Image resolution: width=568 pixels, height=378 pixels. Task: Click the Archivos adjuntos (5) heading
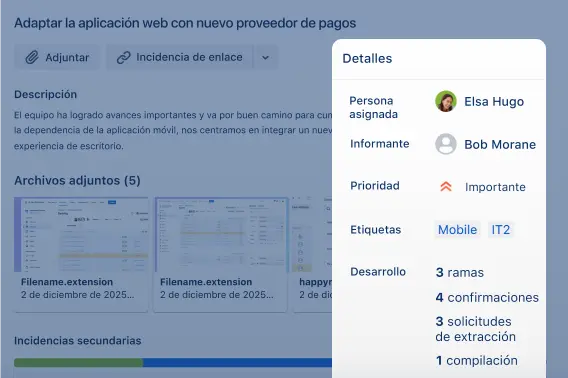click(77, 180)
